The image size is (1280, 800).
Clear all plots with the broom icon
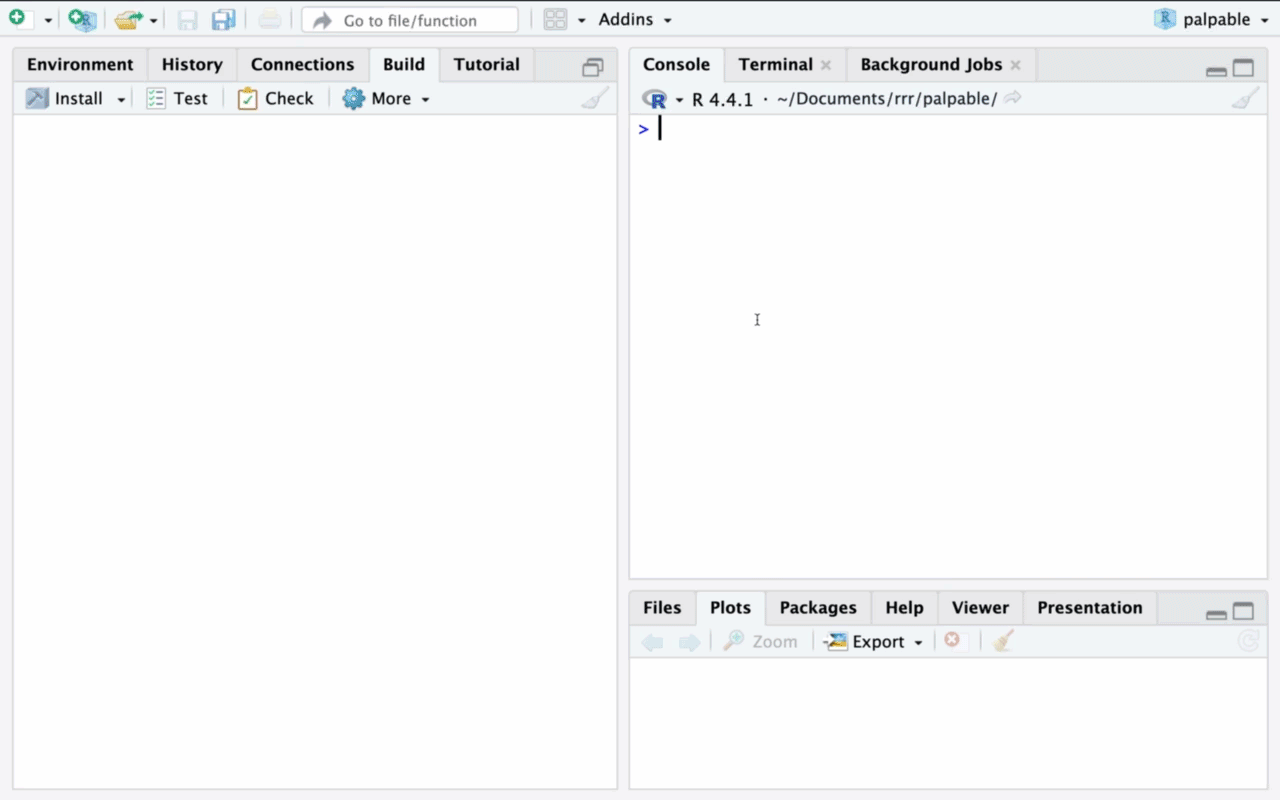click(1004, 641)
